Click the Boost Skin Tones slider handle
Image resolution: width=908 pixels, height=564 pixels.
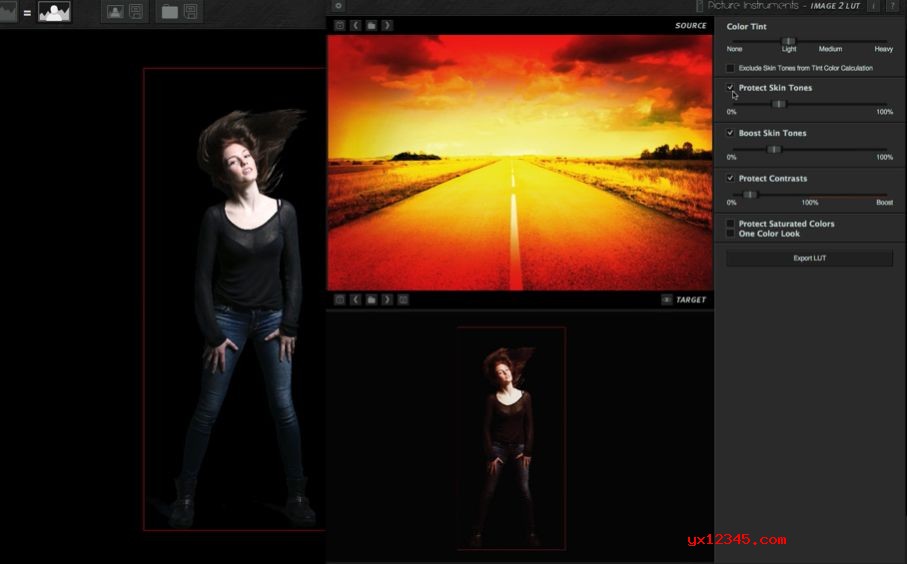774,149
